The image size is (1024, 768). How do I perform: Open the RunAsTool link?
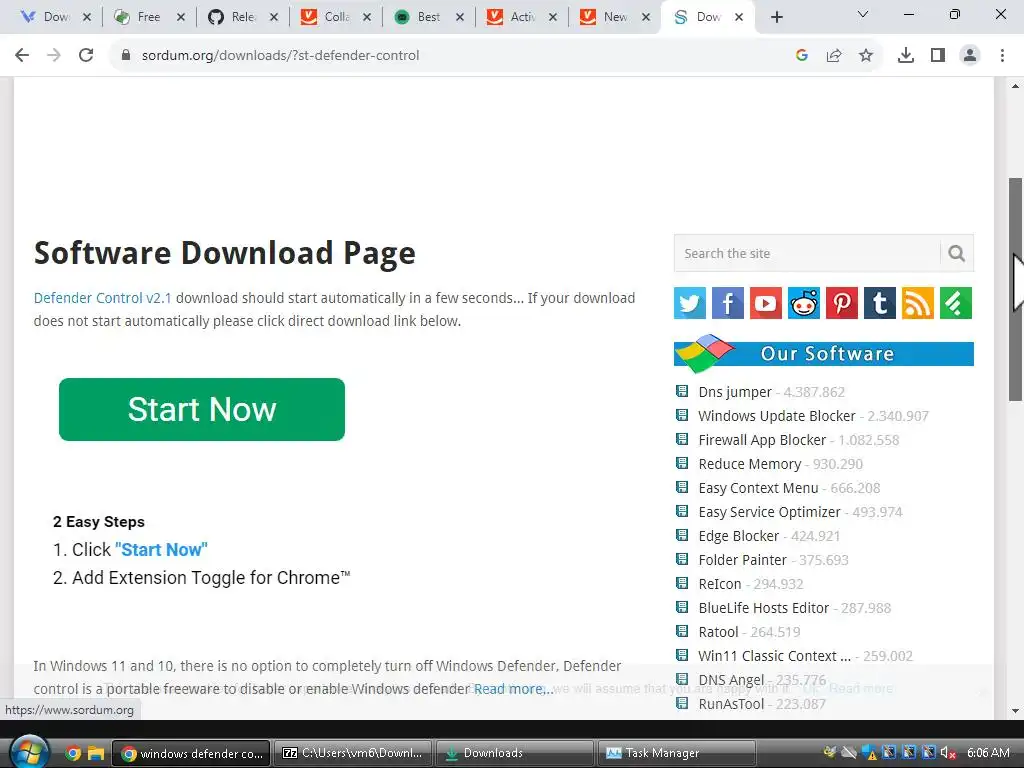coord(731,704)
